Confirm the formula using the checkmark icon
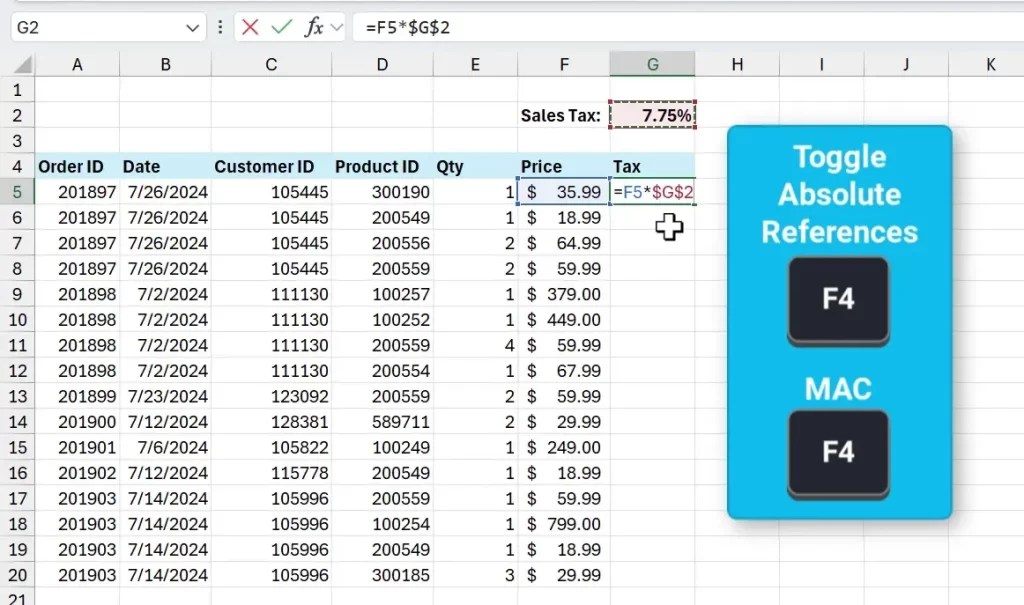The height and width of the screenshot is (605, 1024). point(280,27)
